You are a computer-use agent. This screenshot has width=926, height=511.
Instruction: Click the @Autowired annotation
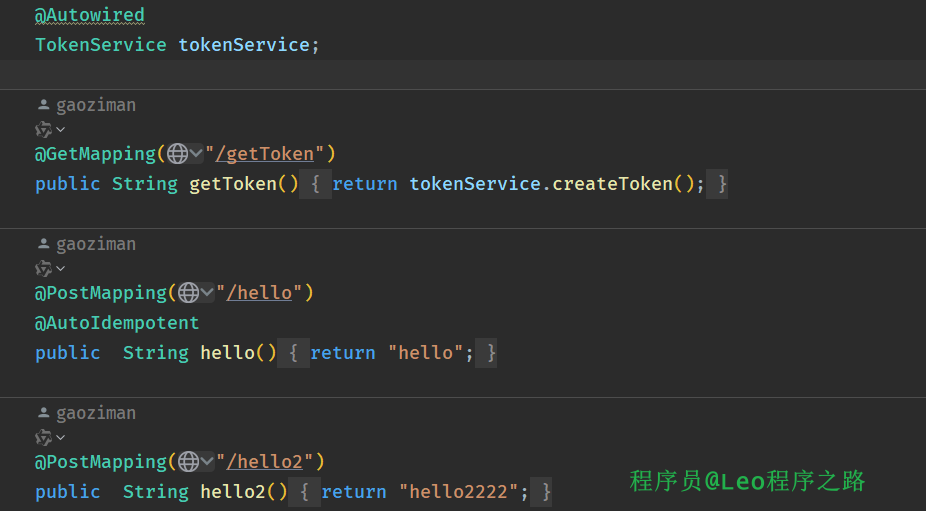(90, 15)
